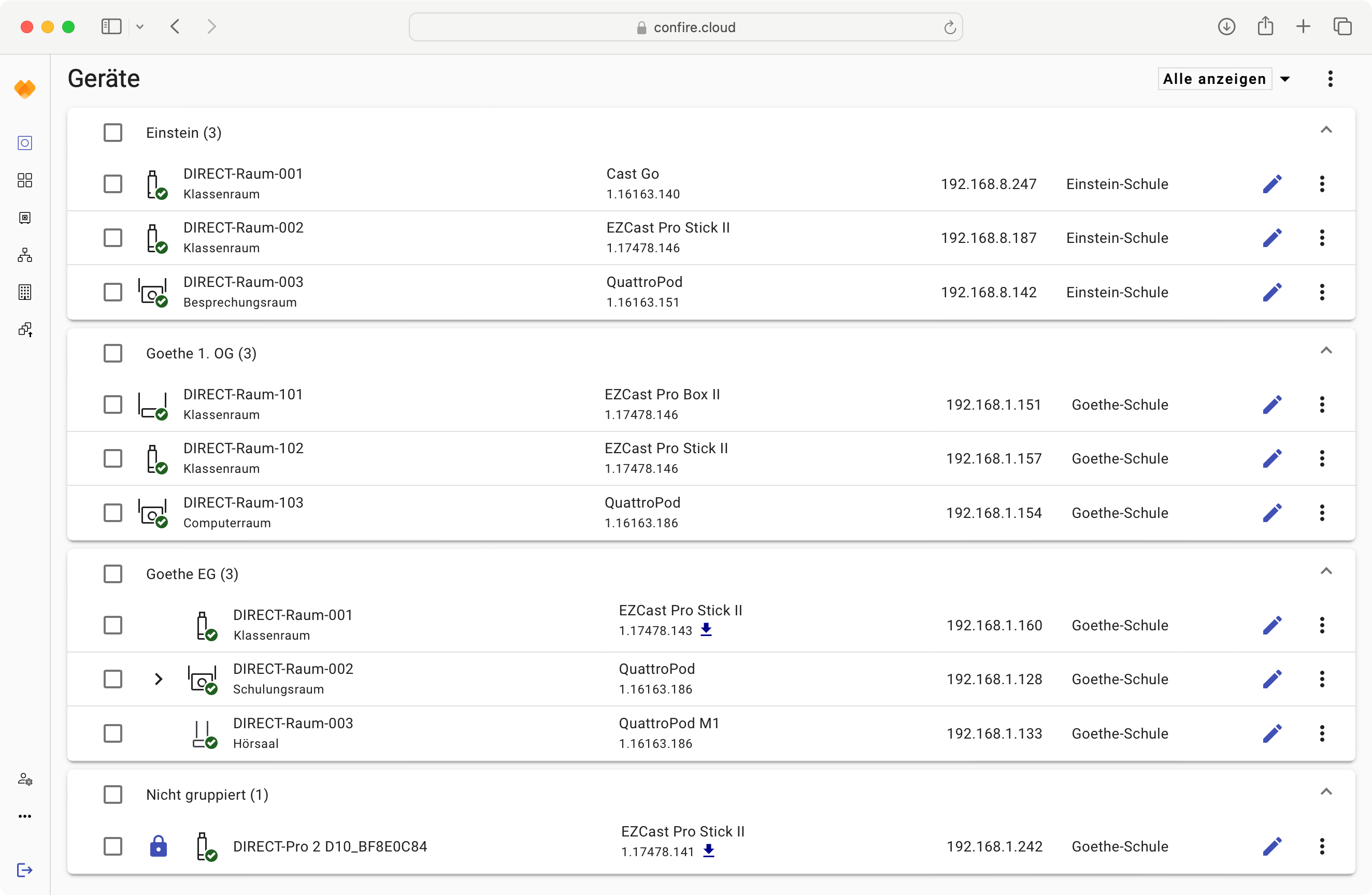Open the confire logo home in sidebar
Screen dimensions: 1372x895
[x=25, y=89]
